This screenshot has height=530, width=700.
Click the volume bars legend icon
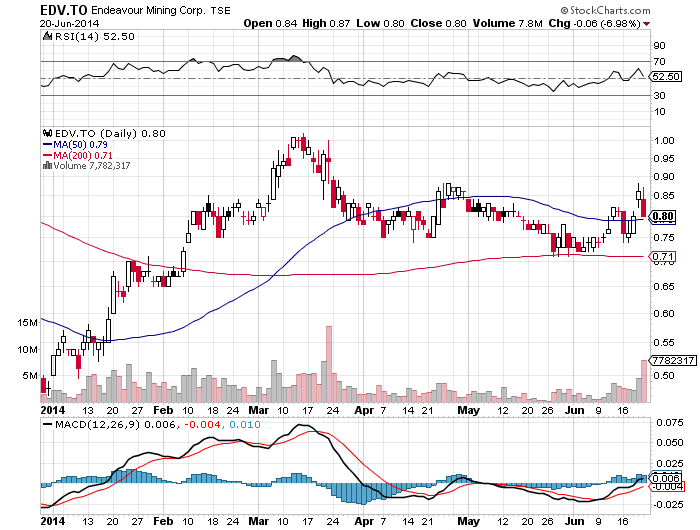47,166
